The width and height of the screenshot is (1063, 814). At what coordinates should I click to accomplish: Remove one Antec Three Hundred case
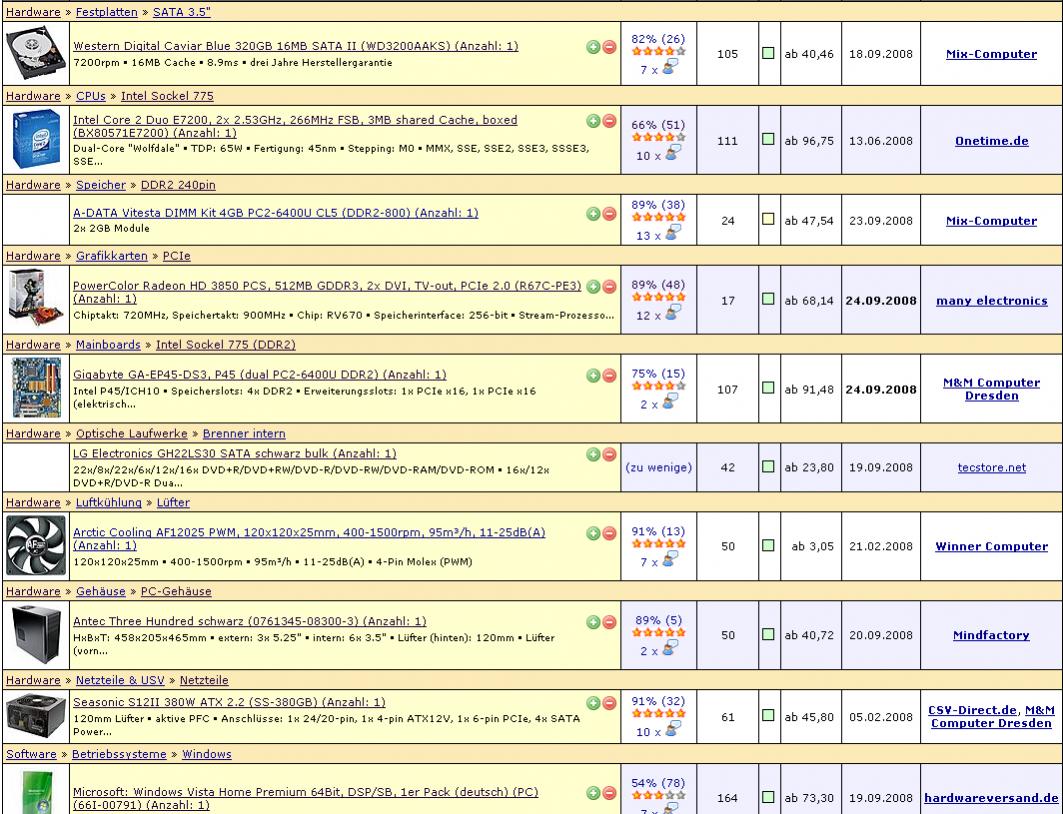(609, 622)
